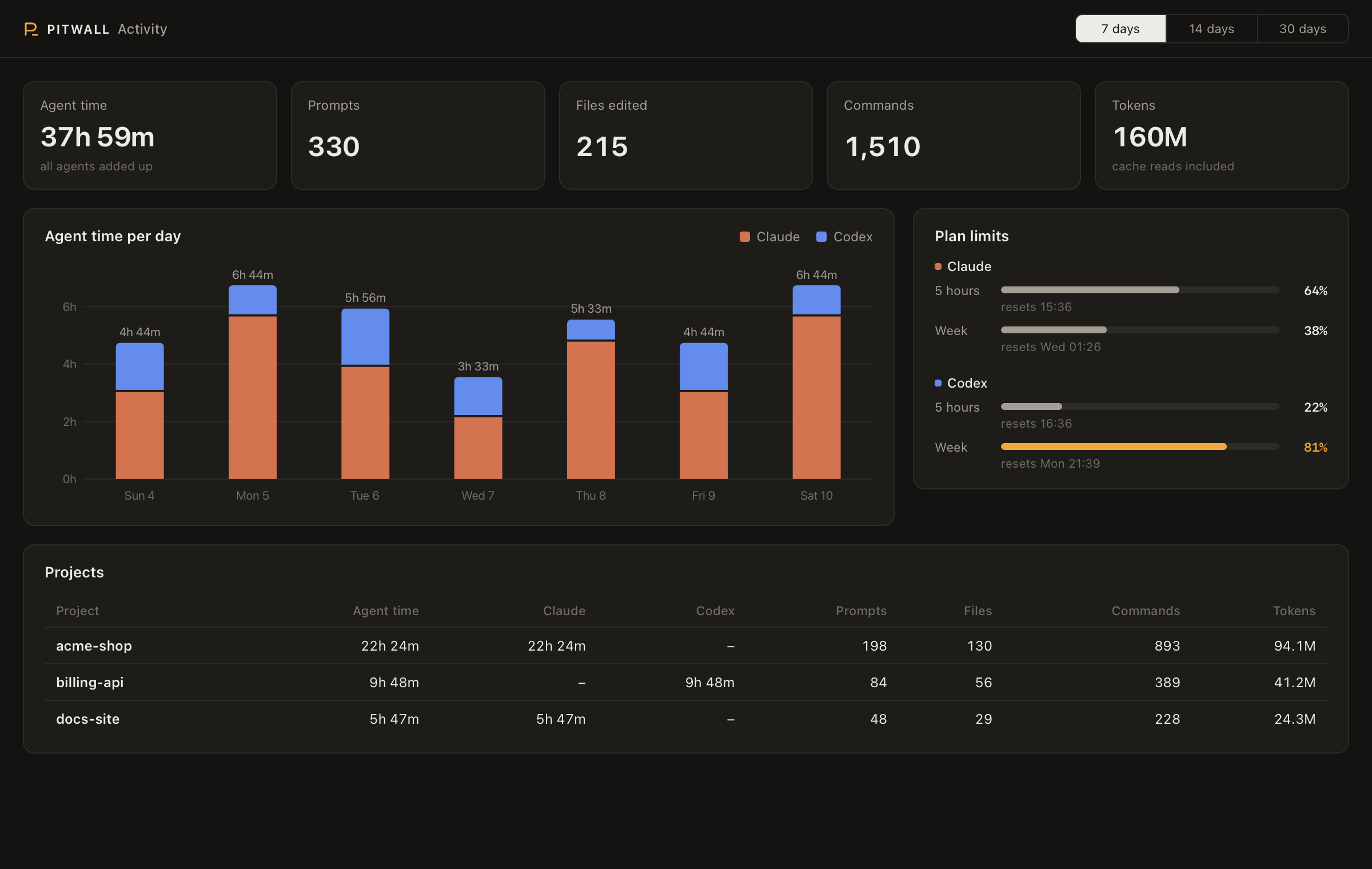
Task: Click the 'resets Wed 01:26' text
Action: coord(1051,346)
